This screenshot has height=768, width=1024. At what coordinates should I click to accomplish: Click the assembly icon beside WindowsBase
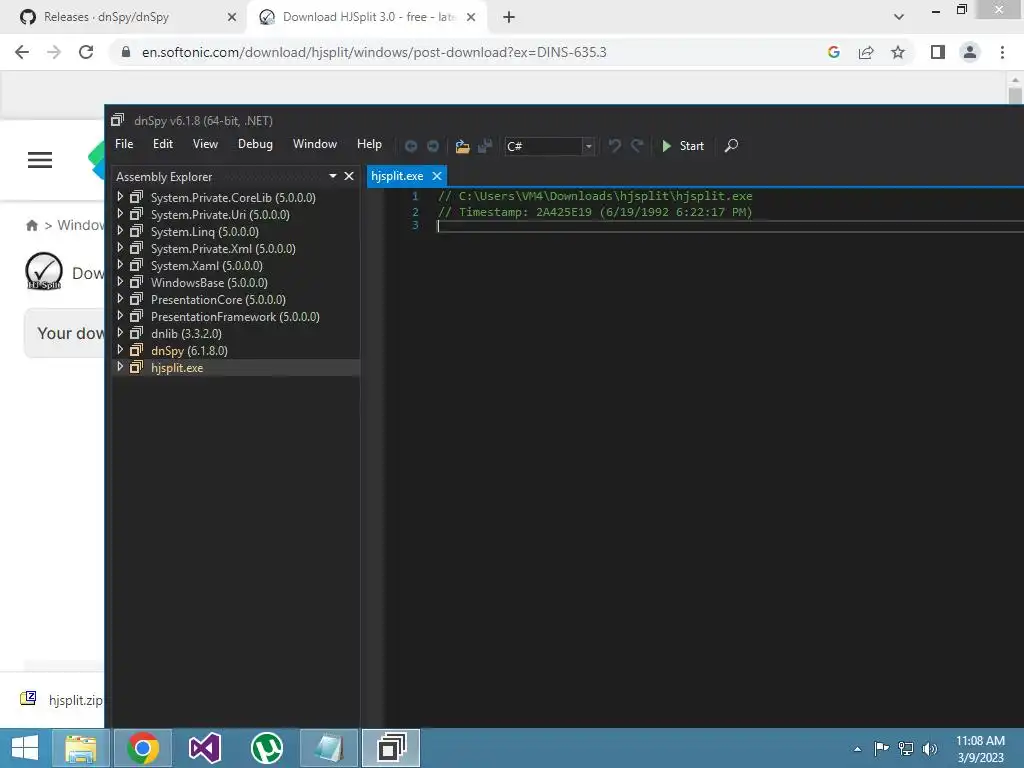[x=136, y=282]
